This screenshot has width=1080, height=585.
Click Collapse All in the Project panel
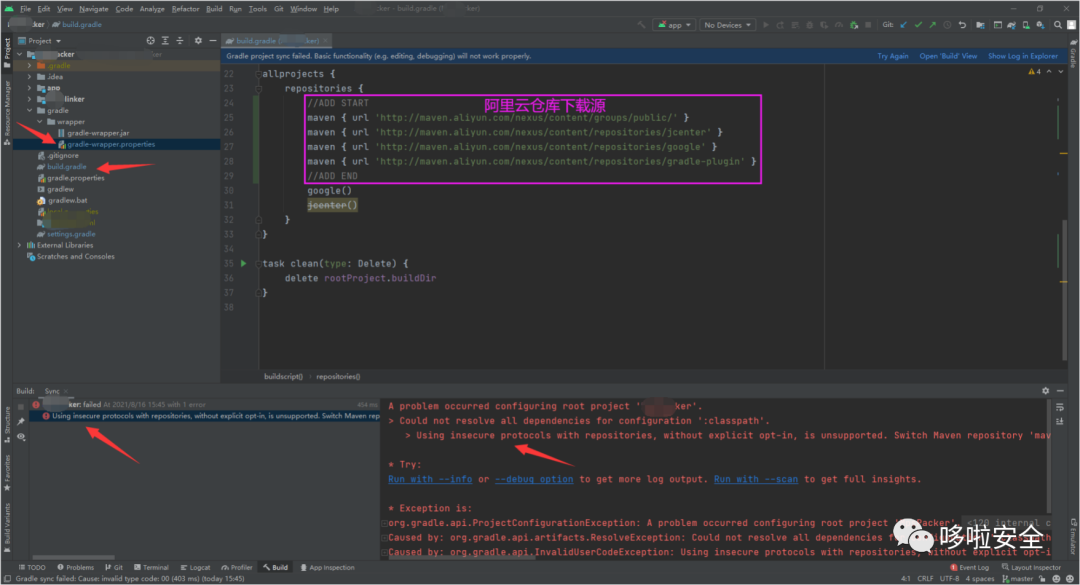click(x=180, y=41)
